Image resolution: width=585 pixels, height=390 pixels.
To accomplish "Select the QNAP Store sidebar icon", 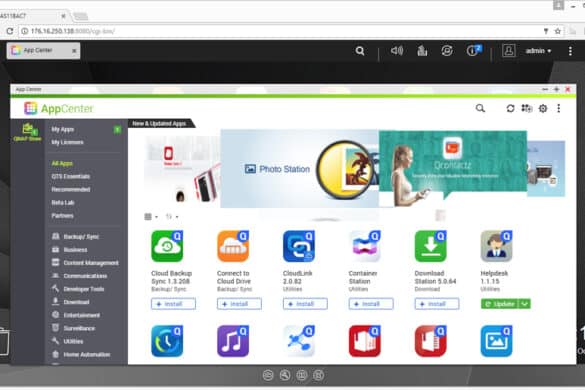I will click(28, 132).
